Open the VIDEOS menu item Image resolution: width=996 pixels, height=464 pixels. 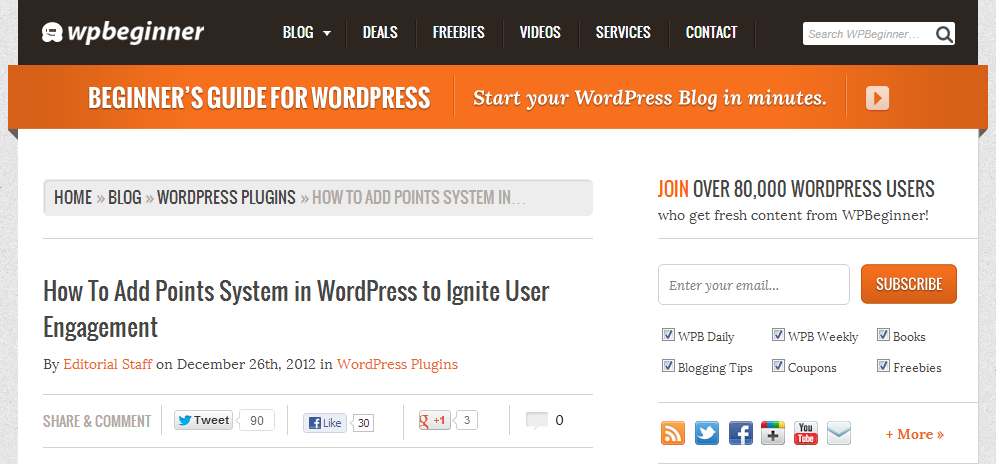[x=540, y=32]
